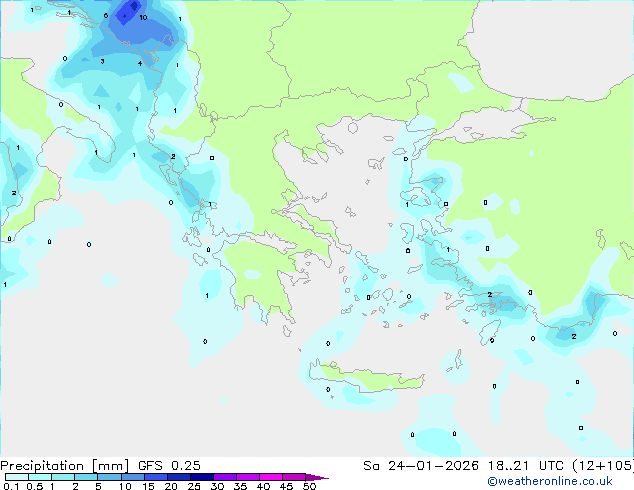
Task: Click the purple arrow tip beyond 50
Action: click(x=317, y=477)
